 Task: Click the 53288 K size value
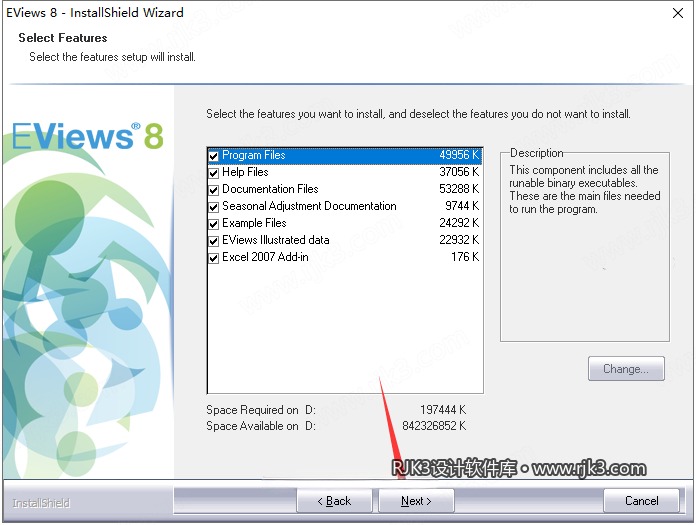pos(459,189)
